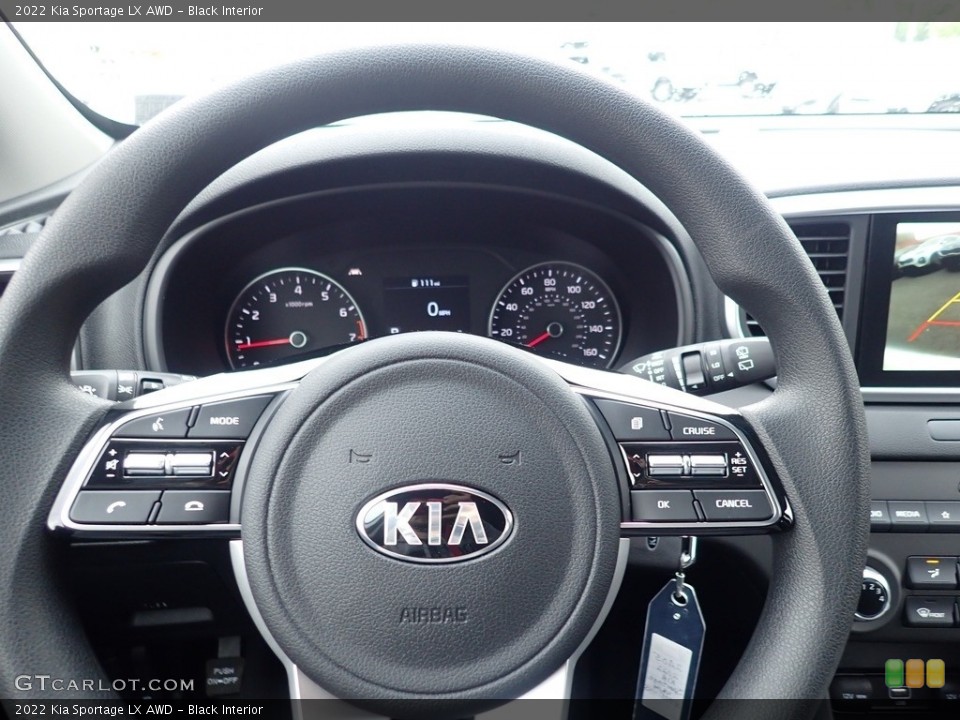The height and width of the screenshot is (720, 960).
Task: Push the RES+/SET- cruise rocker switch
Action: point(709,465)
